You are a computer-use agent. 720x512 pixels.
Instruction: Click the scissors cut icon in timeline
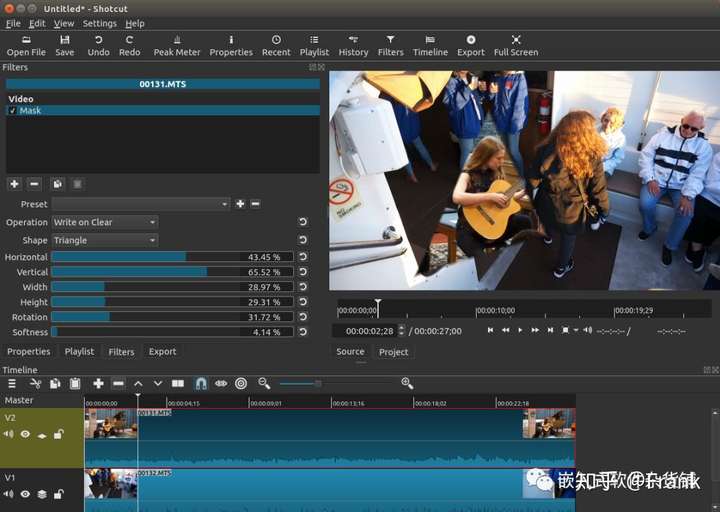[x=35, y=383]
